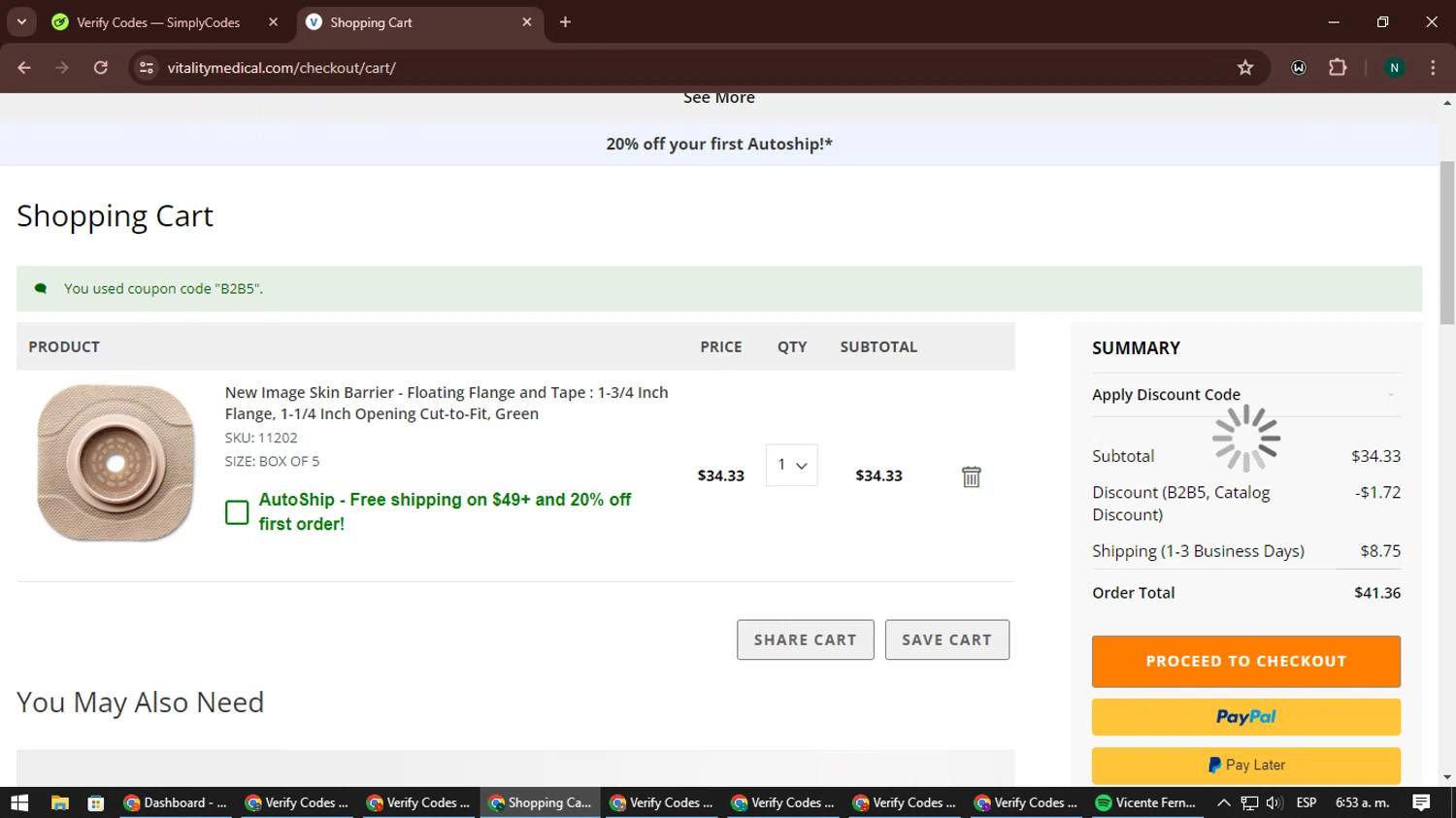Select the Shopping Cart browser tab
The image size is (1456, 818).
[x=417, y=22]
